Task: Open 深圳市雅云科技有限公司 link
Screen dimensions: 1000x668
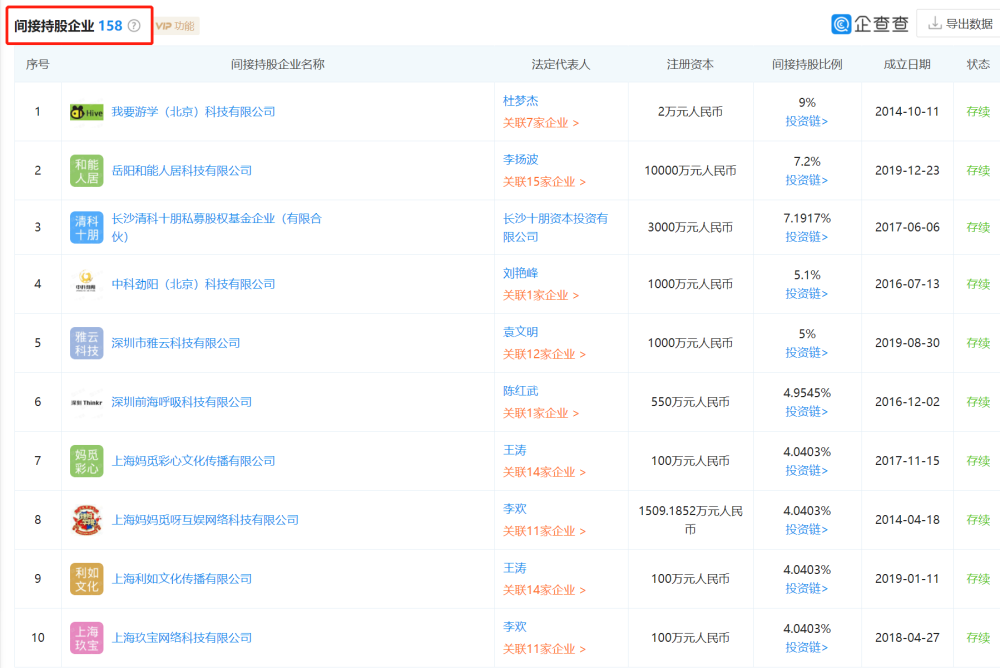Action: (176, 343)
